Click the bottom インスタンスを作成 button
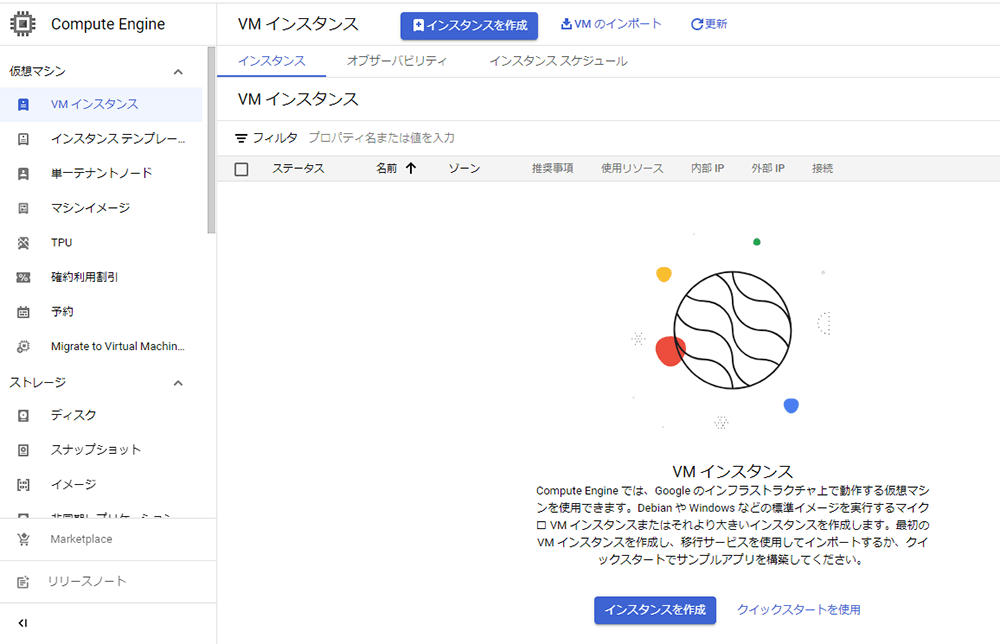The image size is (1000, 644). click(x=655, y=610)
